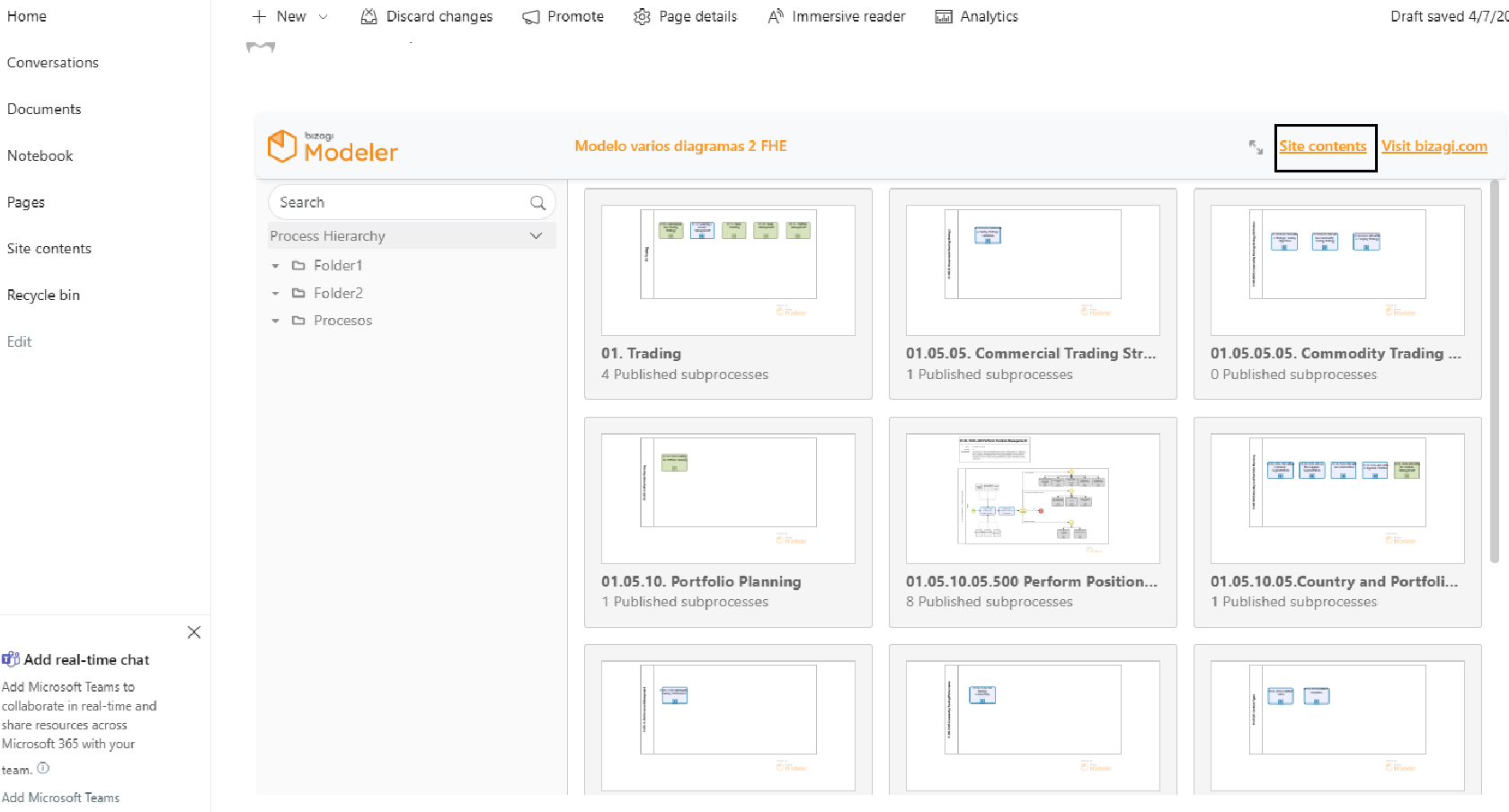Click '4 Published subprocesses' text

point(685,375)
